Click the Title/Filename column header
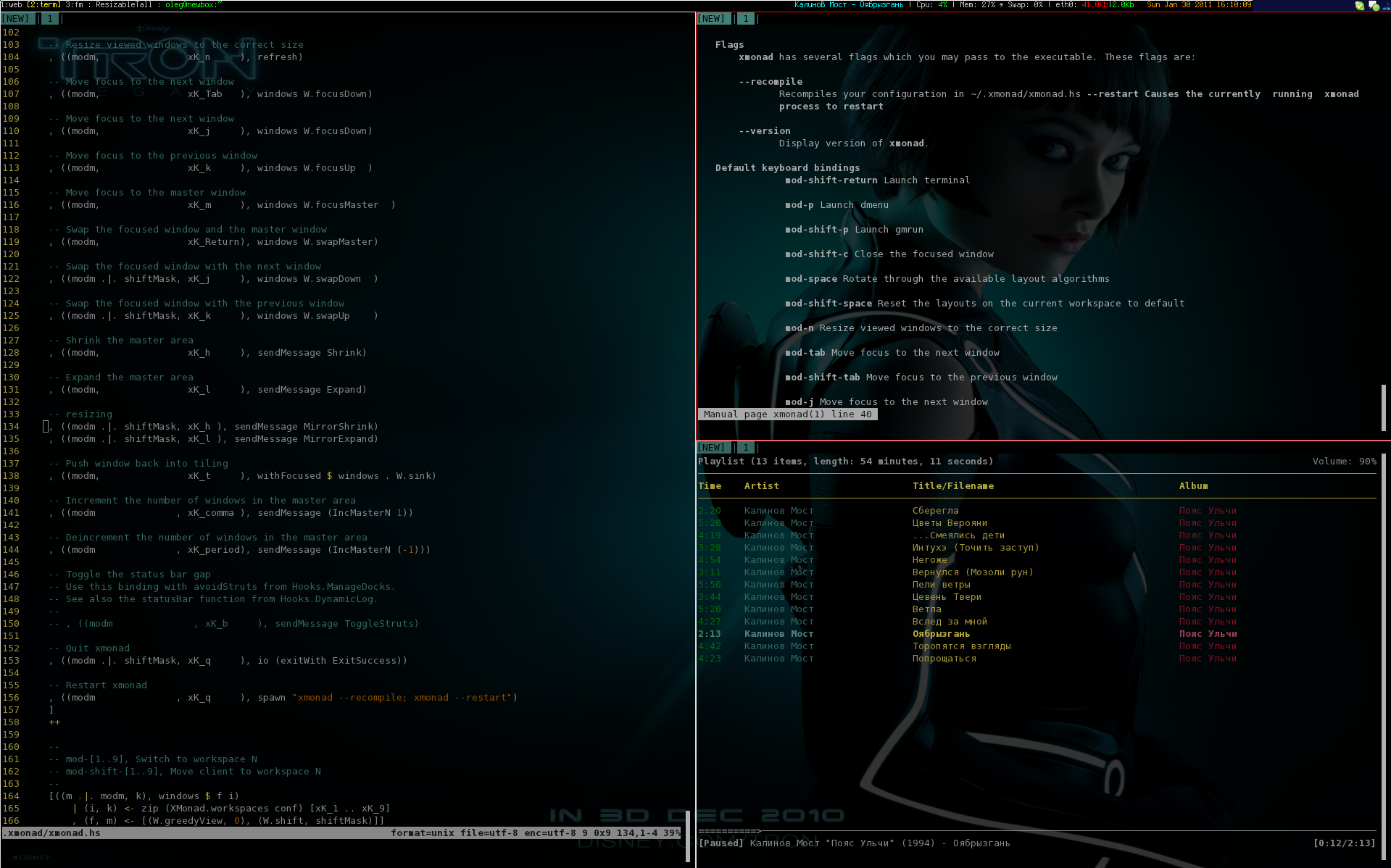The height and width of the screenshot is (868, 1391). [x=952, y=486]
